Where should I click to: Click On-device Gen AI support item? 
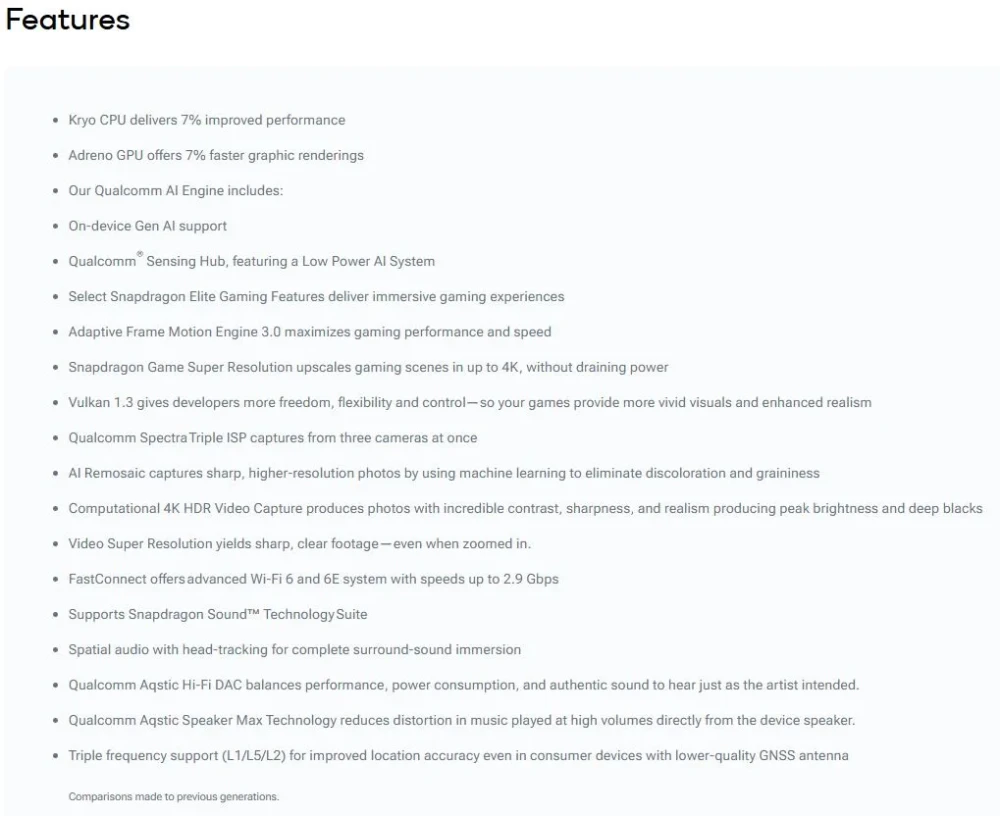point(147,226)
